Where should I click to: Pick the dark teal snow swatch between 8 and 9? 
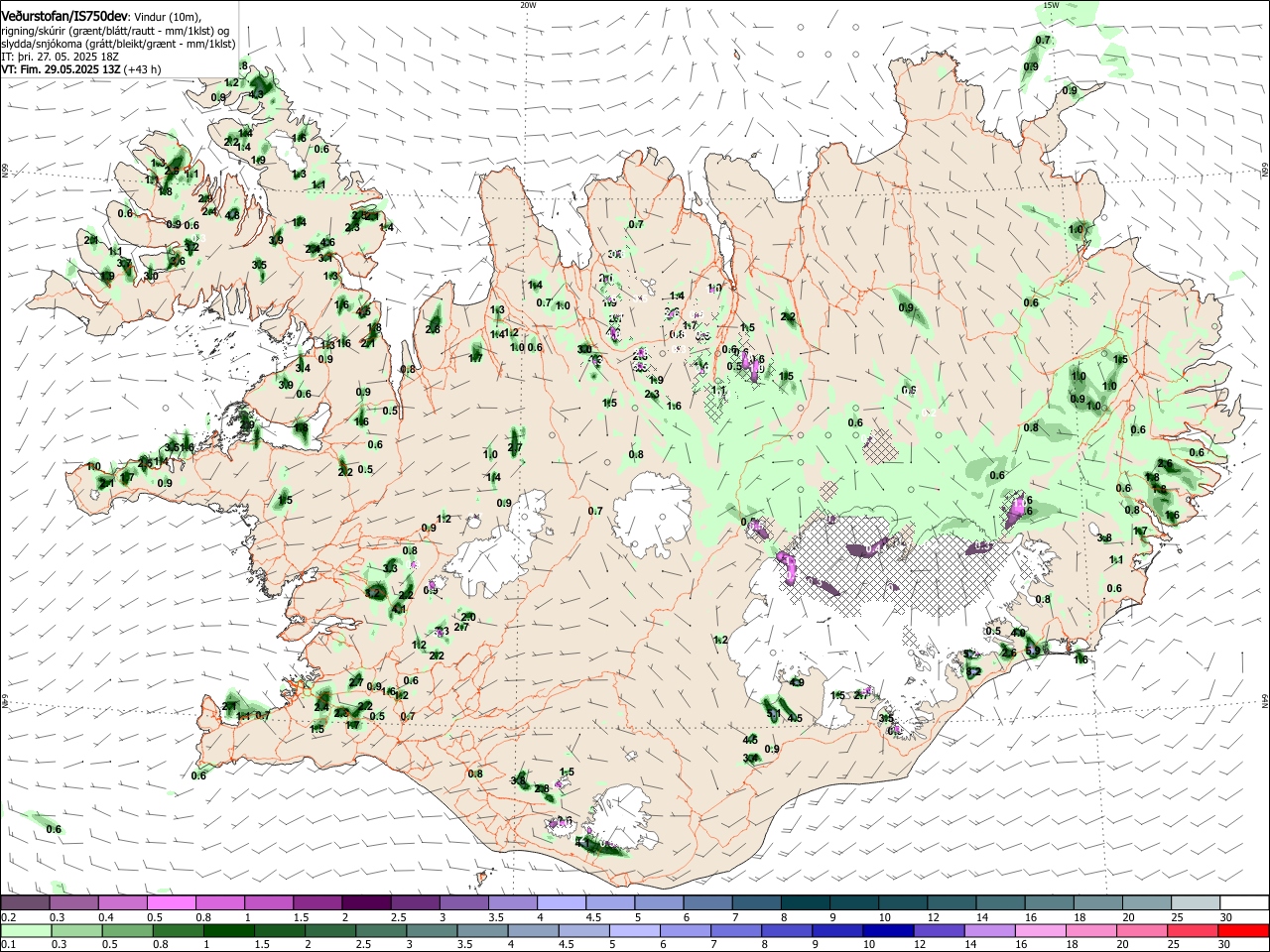pyautogui.click(x=805, y=903)
